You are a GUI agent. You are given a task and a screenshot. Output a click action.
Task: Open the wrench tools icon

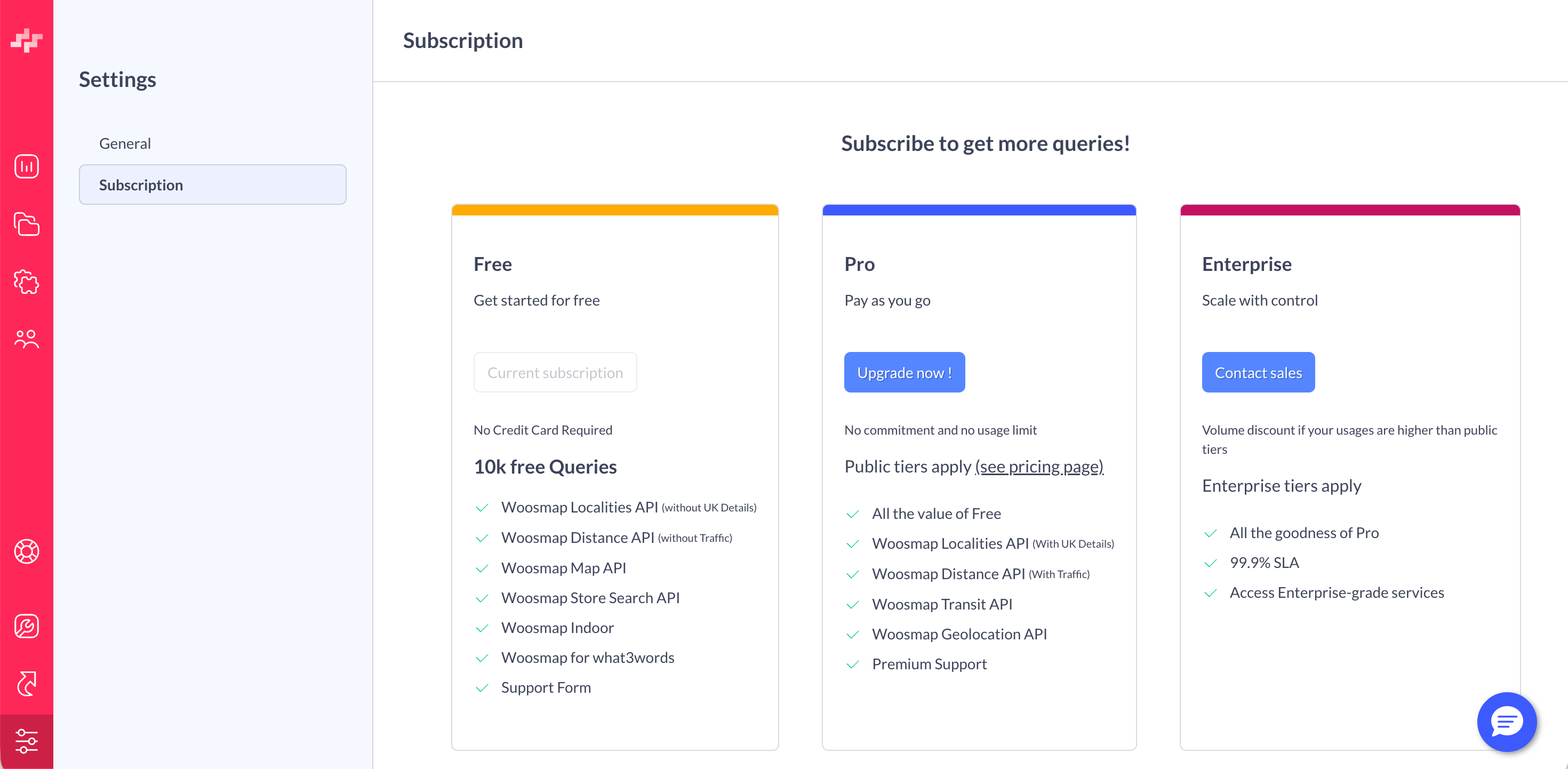pyautogui.click(x=27, y=626)
